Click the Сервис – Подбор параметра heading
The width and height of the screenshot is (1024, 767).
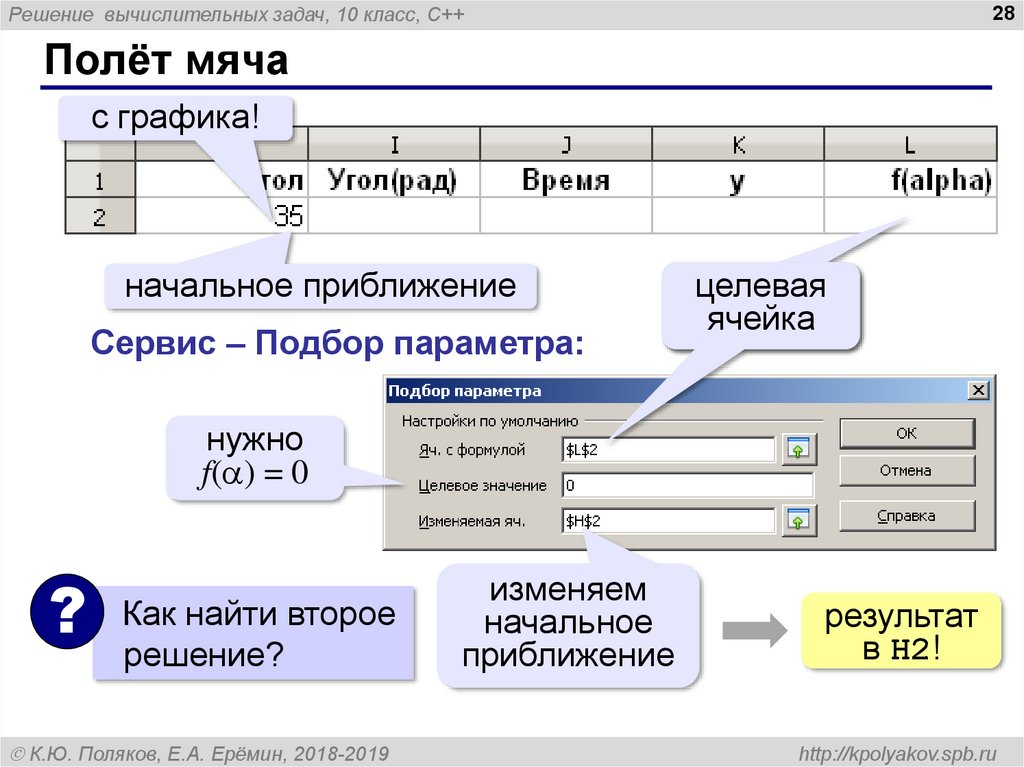tap(337, 342)
